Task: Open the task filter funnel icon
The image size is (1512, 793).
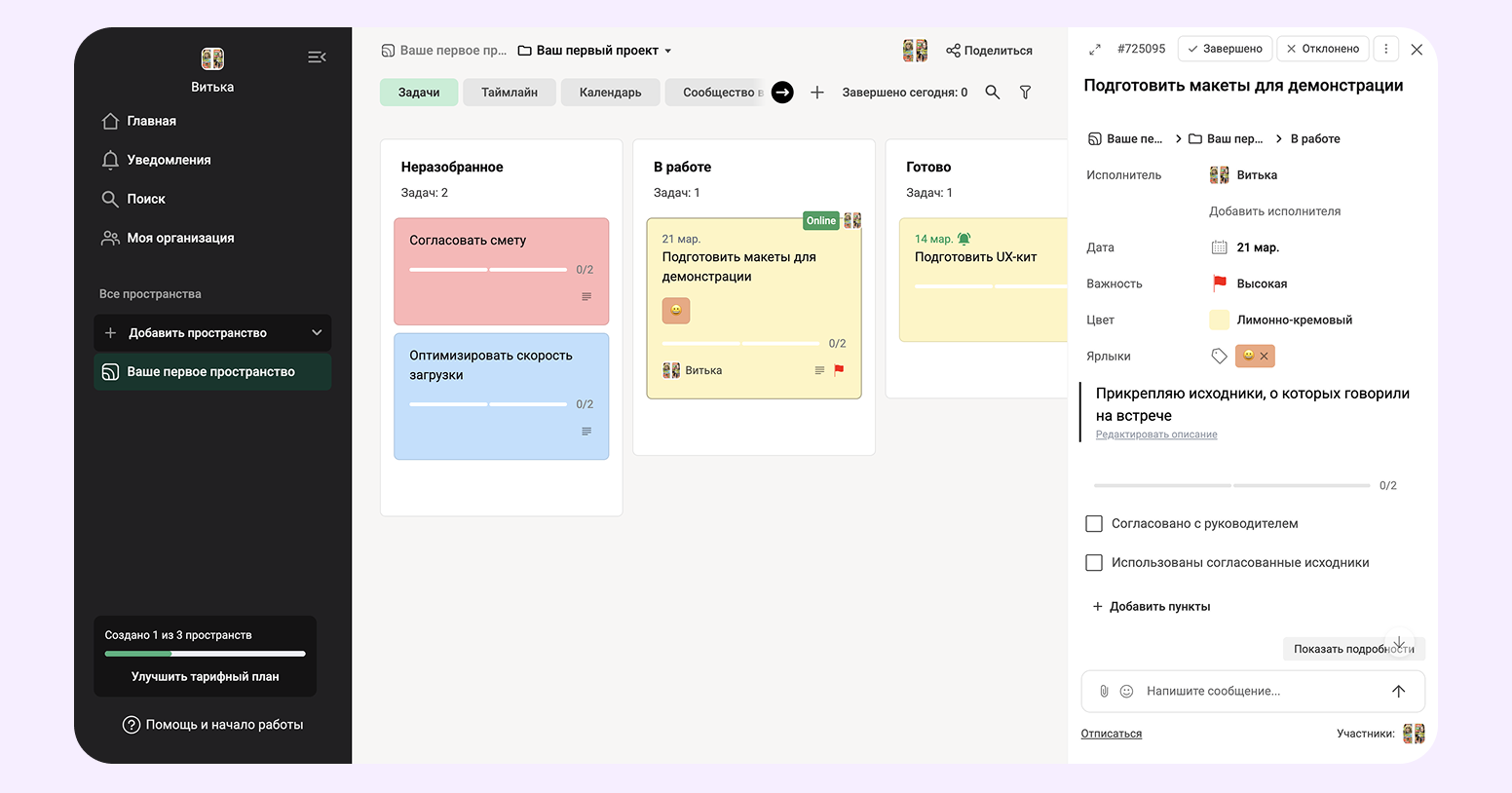Action: coord(1025,93)
